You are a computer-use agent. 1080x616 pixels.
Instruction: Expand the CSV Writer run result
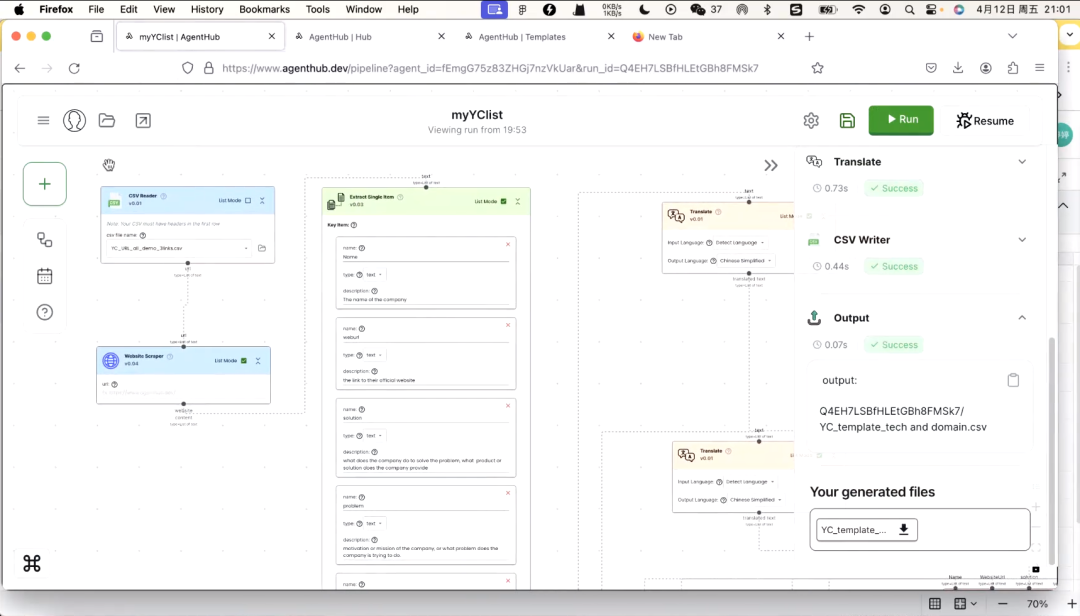(1022, 240)
